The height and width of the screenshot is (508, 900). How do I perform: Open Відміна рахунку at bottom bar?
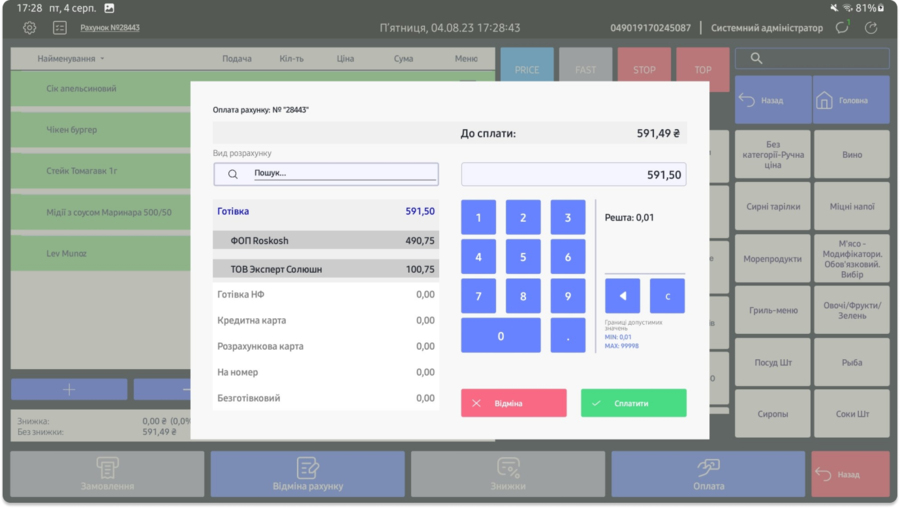[x=308, y=473]
